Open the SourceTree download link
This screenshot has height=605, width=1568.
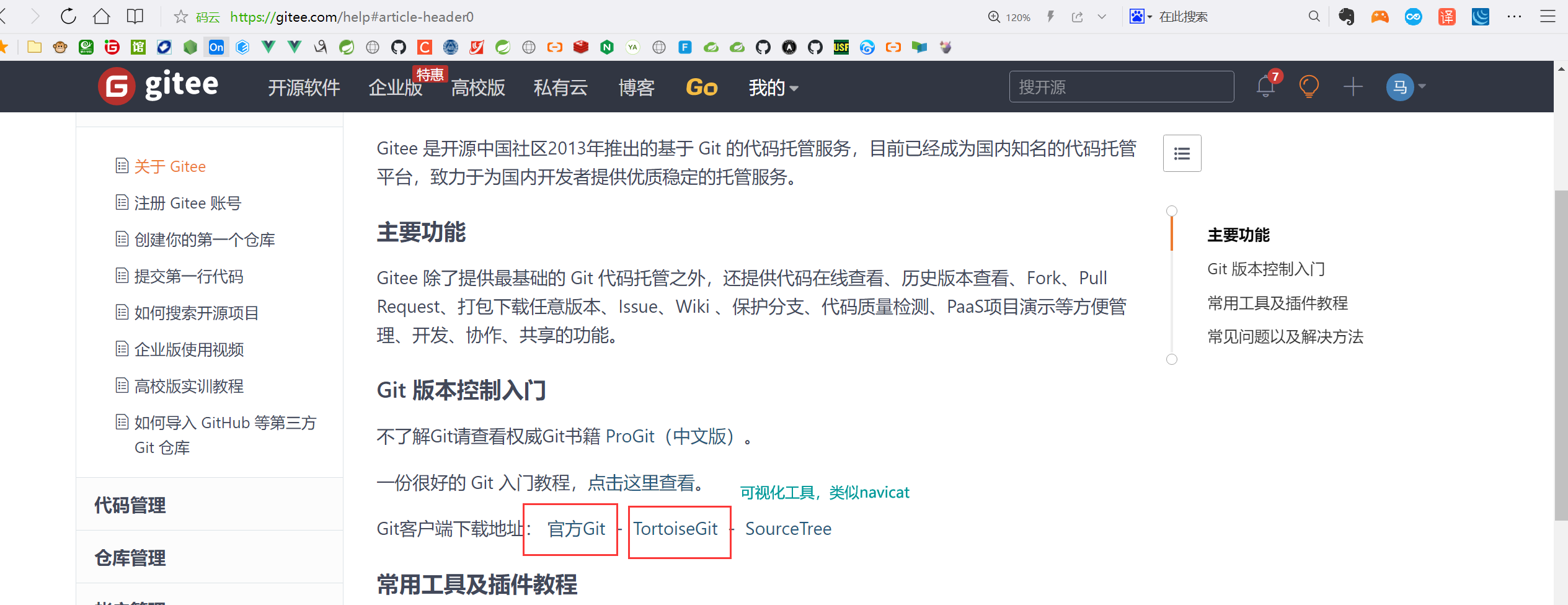pos(788,529)
